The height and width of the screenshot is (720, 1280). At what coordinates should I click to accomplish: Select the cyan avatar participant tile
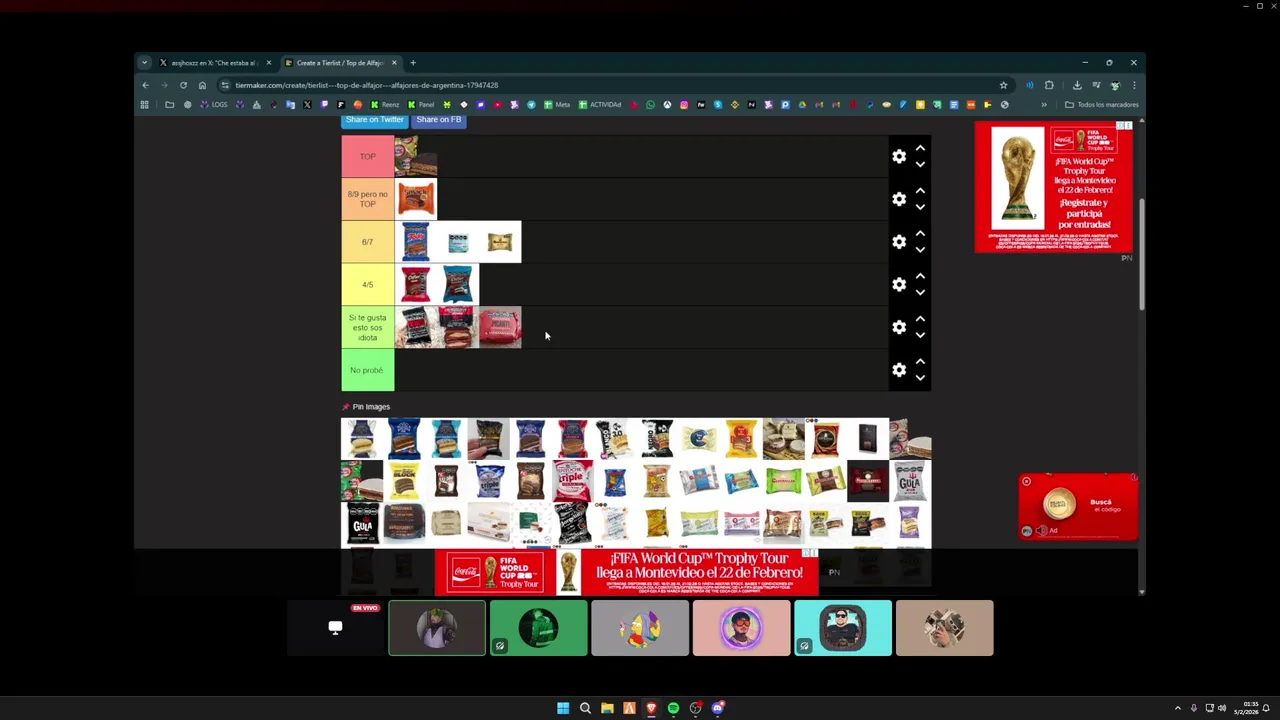(x=843, y=628)
